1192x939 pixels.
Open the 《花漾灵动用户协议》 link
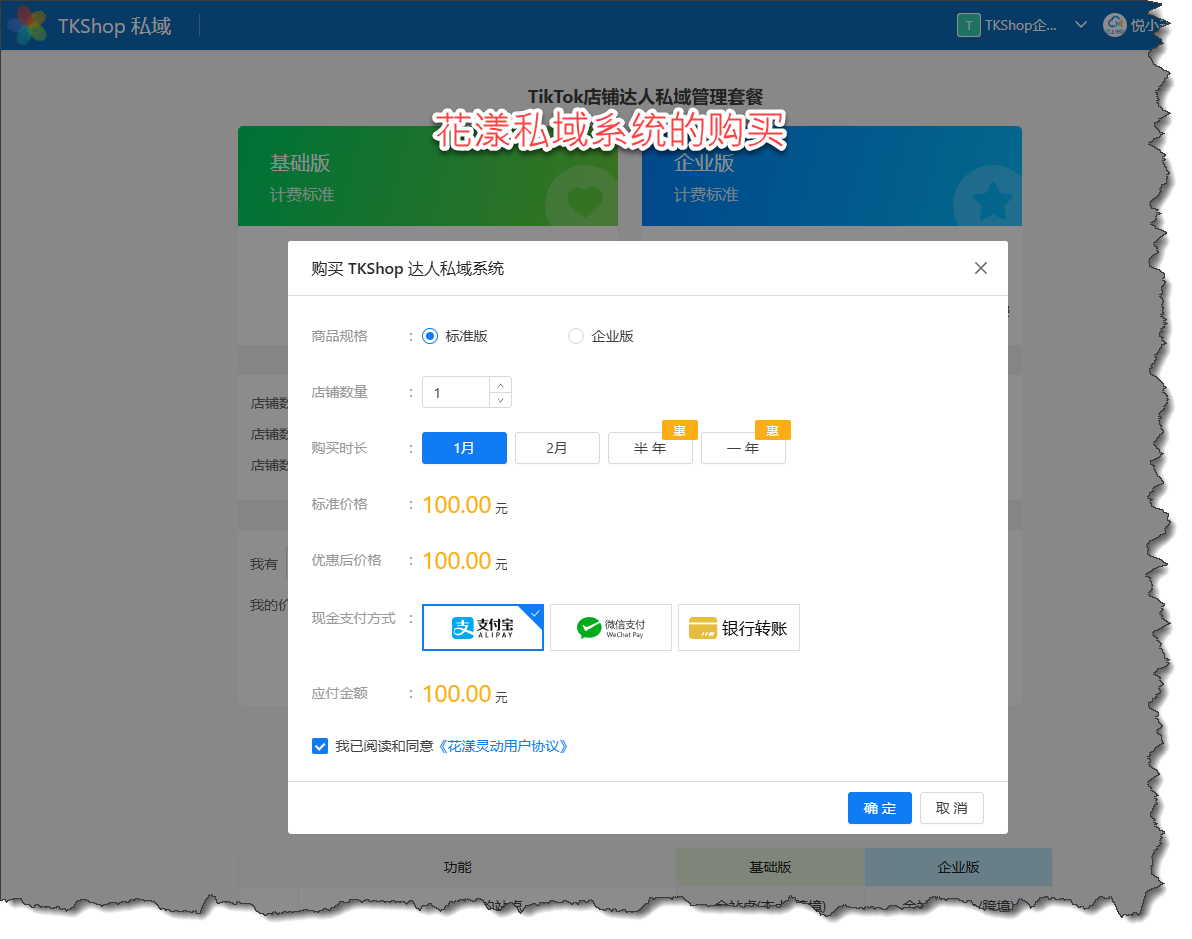(502, 746)
